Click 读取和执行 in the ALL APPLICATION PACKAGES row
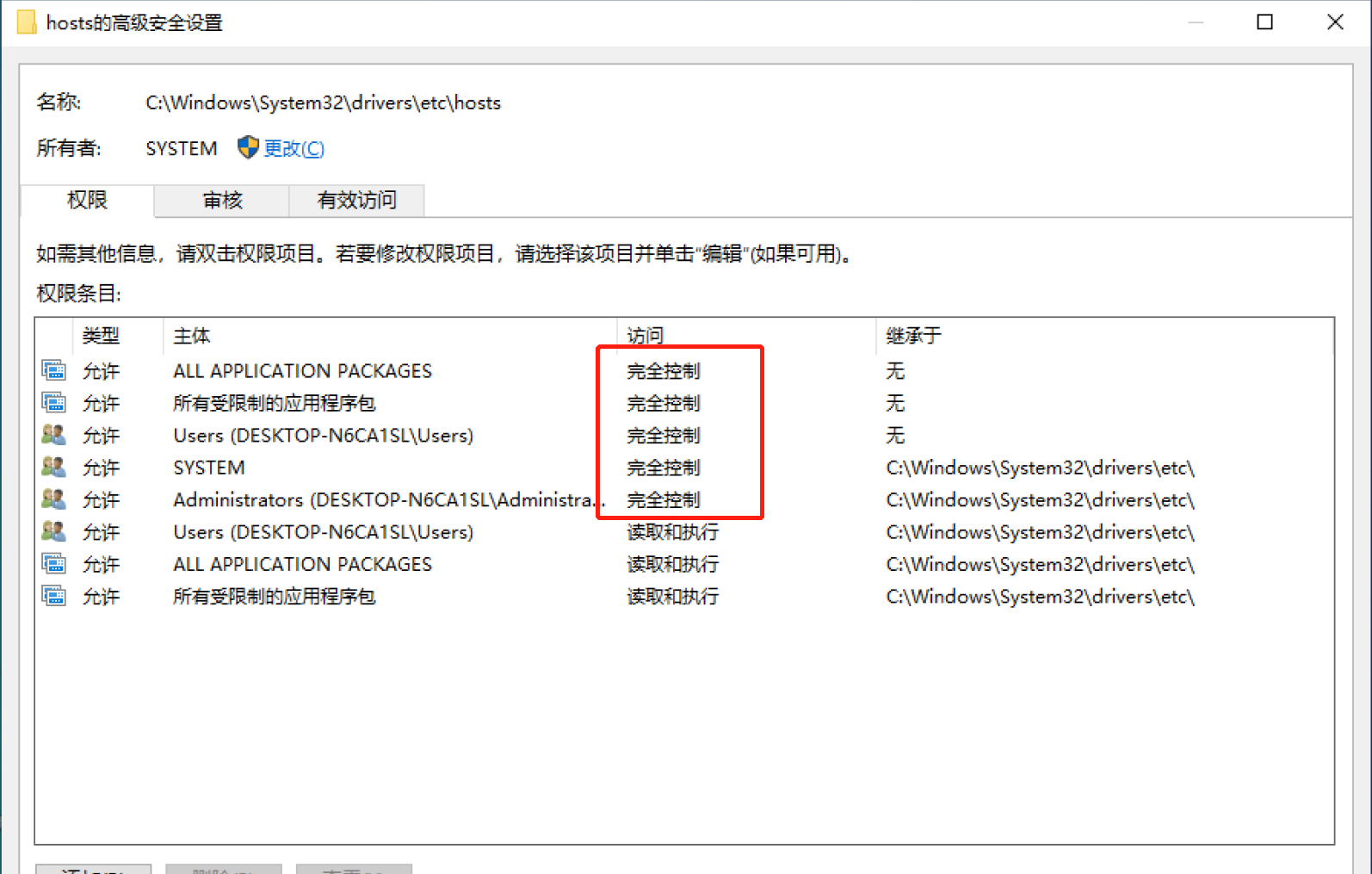Image resolution: width=1372 pixels, height=874 pixels. click(x=673, y=564)
